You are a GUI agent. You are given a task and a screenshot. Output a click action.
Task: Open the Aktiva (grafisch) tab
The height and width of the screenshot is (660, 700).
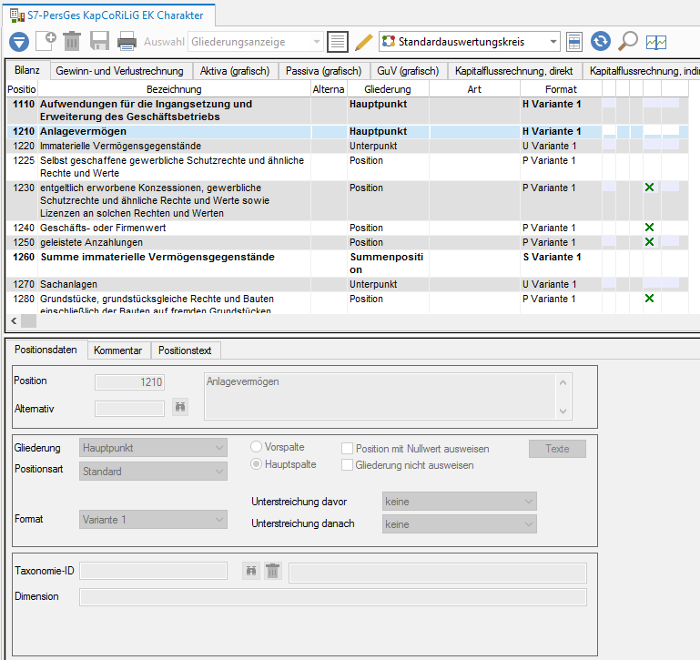click(235, 71)
